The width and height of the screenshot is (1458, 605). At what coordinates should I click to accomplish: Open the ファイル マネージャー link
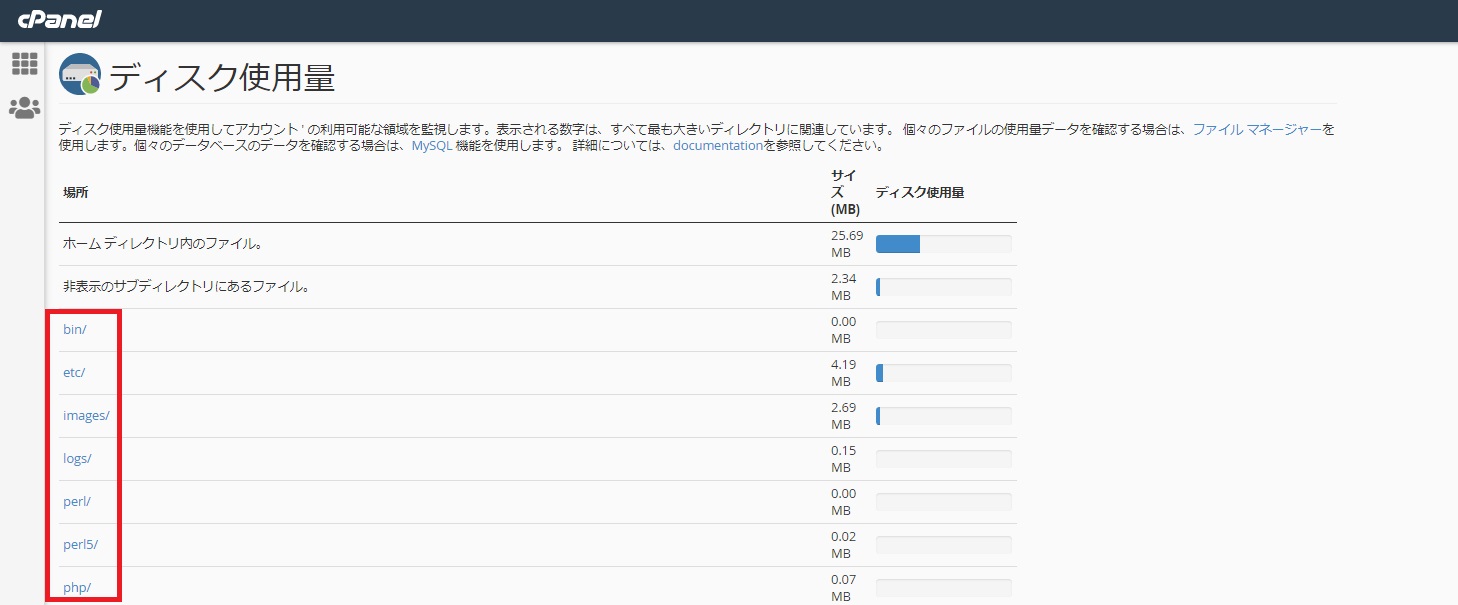point(1257,129)
